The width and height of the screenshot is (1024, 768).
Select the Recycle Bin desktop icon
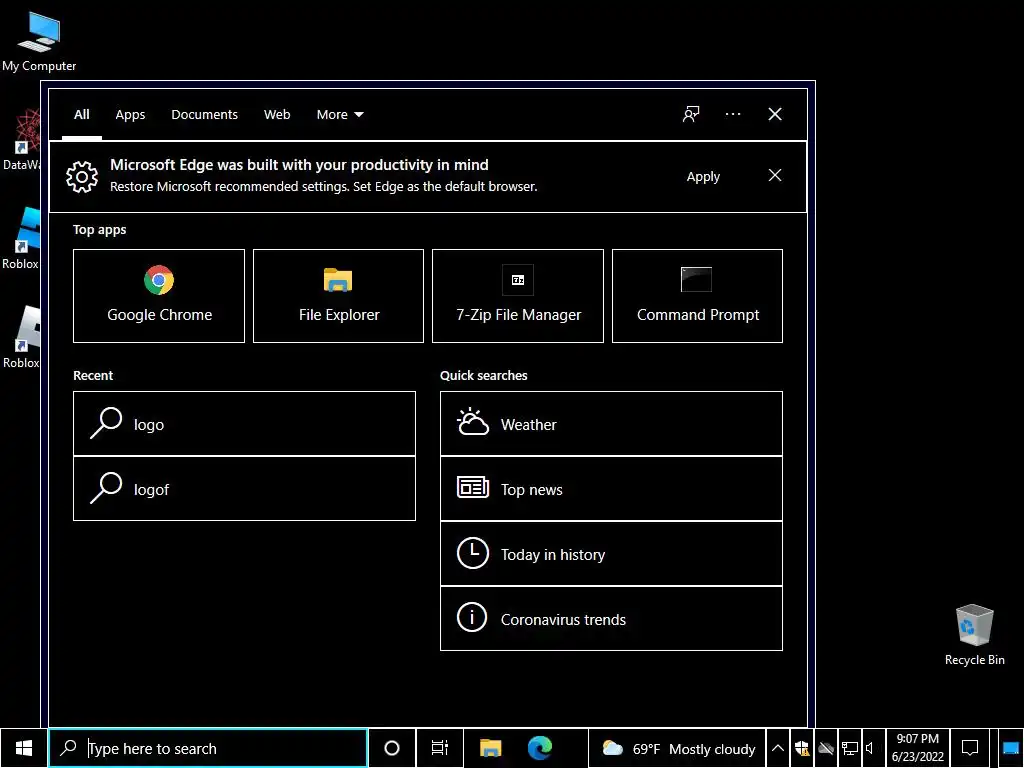974,635
